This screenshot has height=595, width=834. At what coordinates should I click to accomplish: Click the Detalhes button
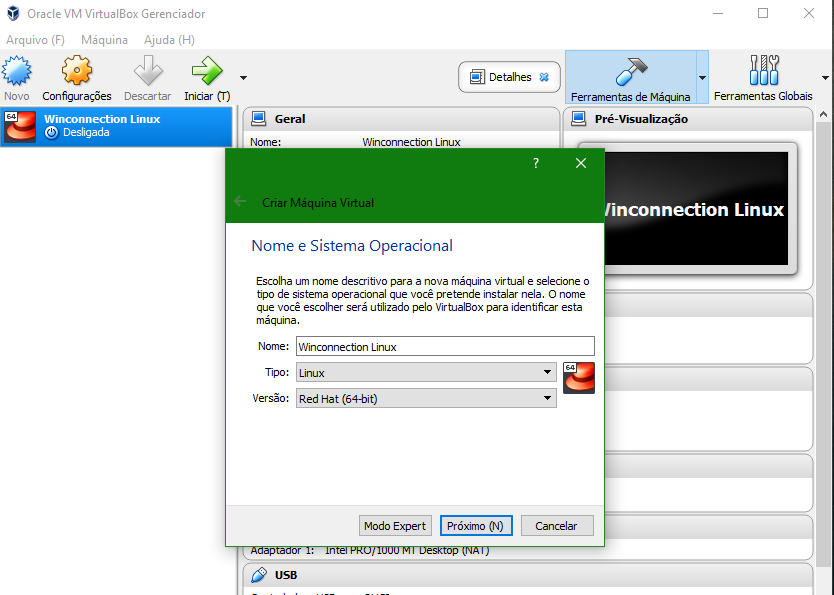[509, 77]
